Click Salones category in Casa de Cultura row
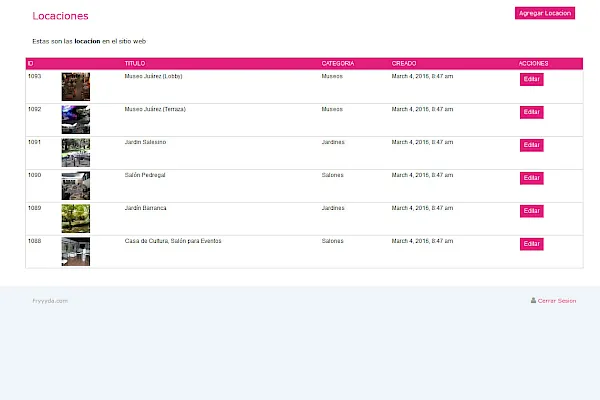The height and width of the screenshot is (400, 600). [333, 241]
